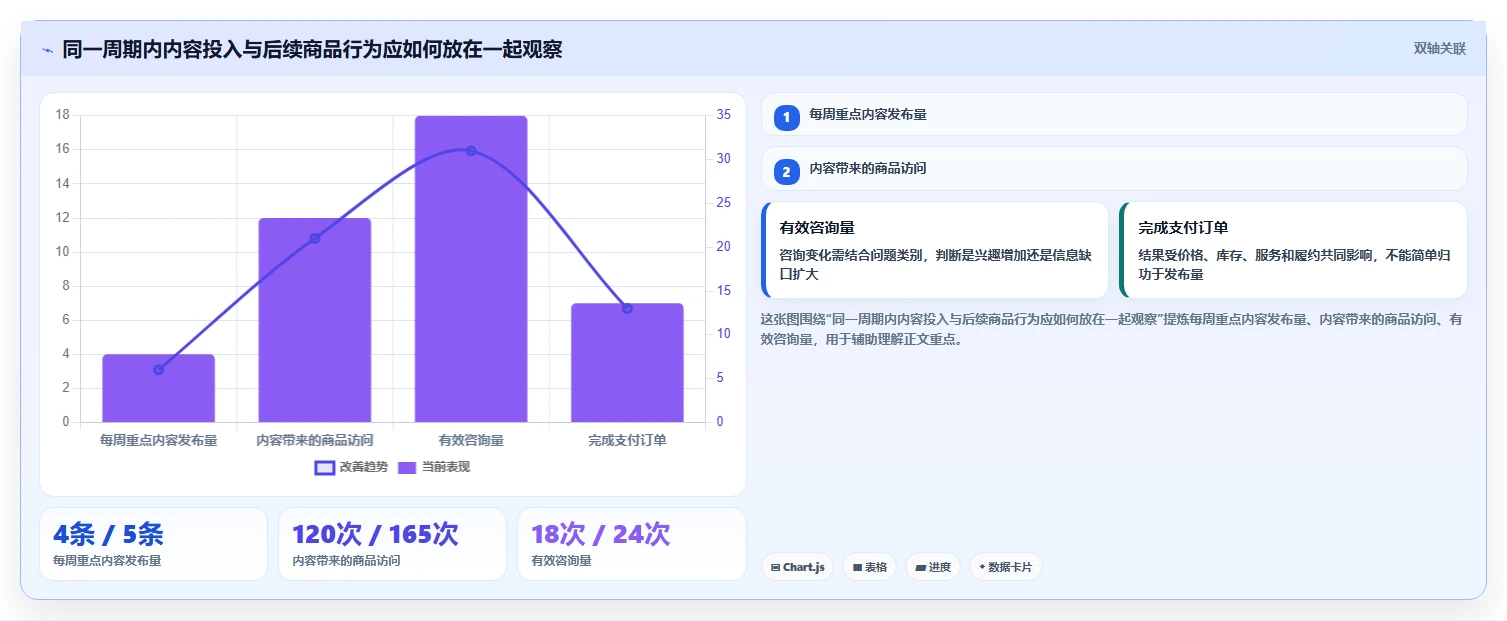This screenshot has height=621, width=1507.
Task: Click the trend line point on 完成支付订单 bar
Action: click(627, 308)
